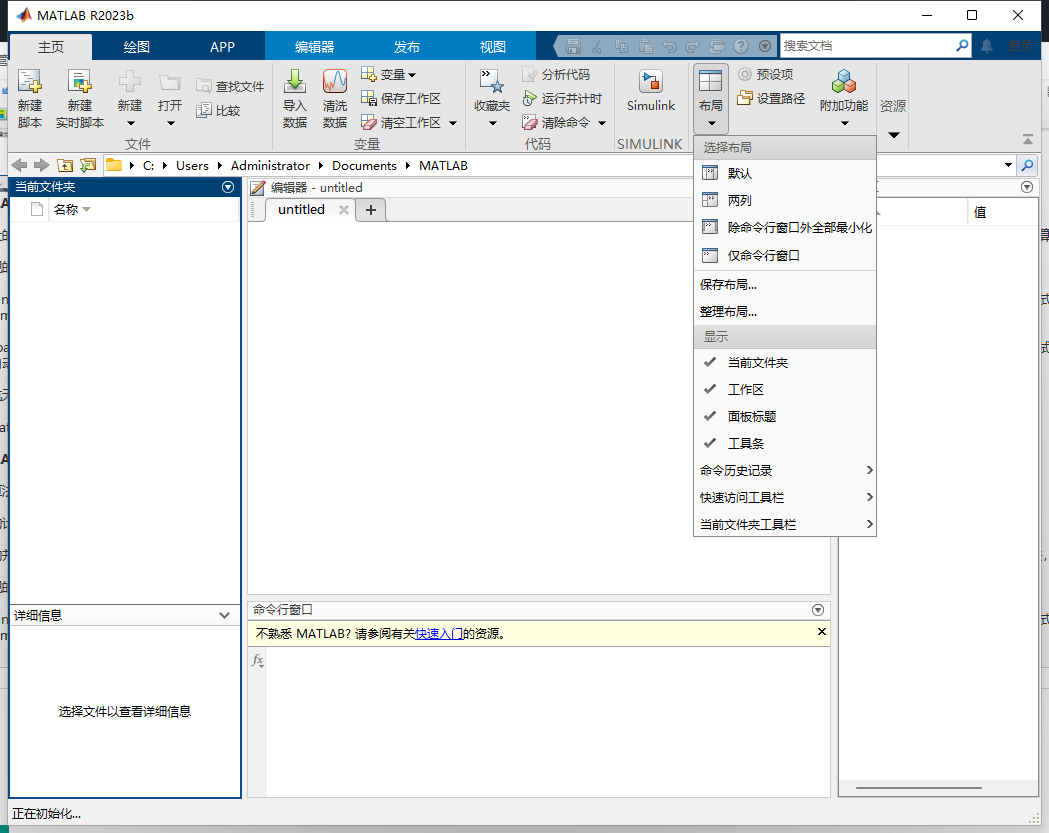The height and width of the screenshot is (833, 1049).
Task: Add a new editor tab with plus button
Action: [x=371, y=210]
